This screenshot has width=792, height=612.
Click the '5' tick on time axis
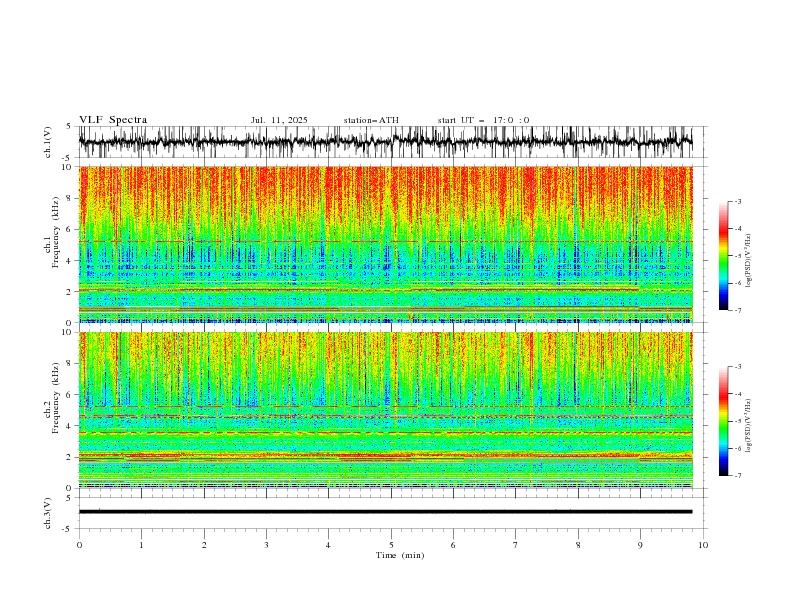coord(391,545)
